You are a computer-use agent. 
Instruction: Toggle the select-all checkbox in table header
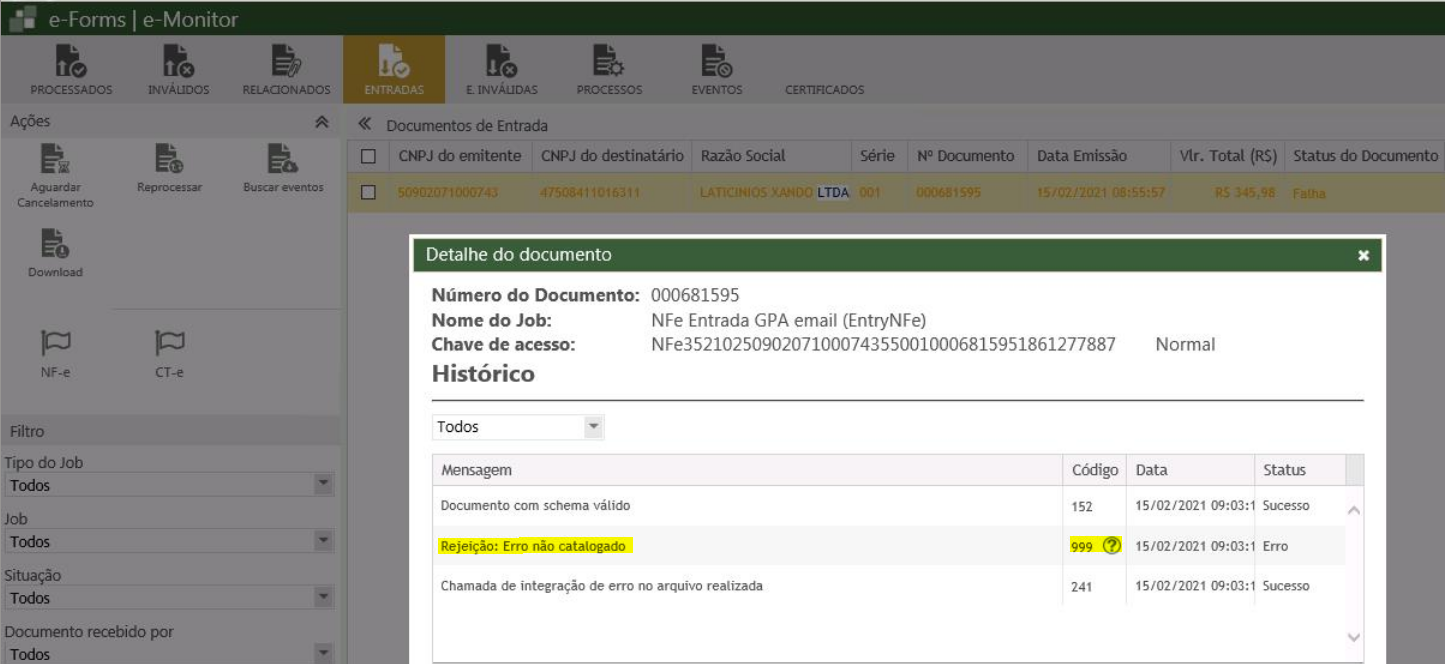368,156
